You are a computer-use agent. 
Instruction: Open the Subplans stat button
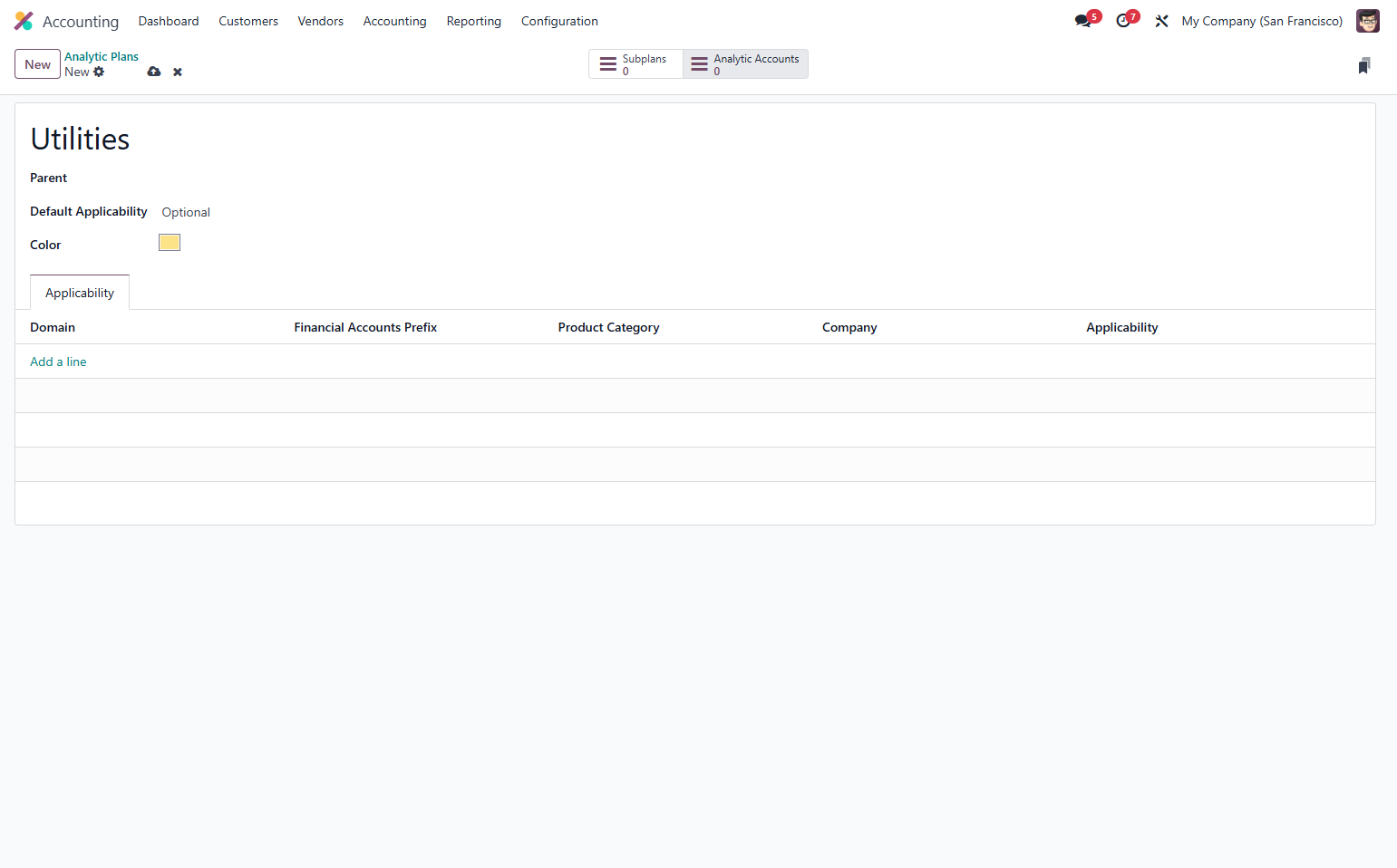(635, 64)
